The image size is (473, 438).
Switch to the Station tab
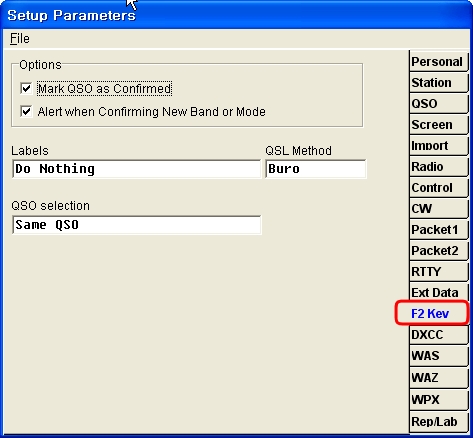[x=439, y=82]
